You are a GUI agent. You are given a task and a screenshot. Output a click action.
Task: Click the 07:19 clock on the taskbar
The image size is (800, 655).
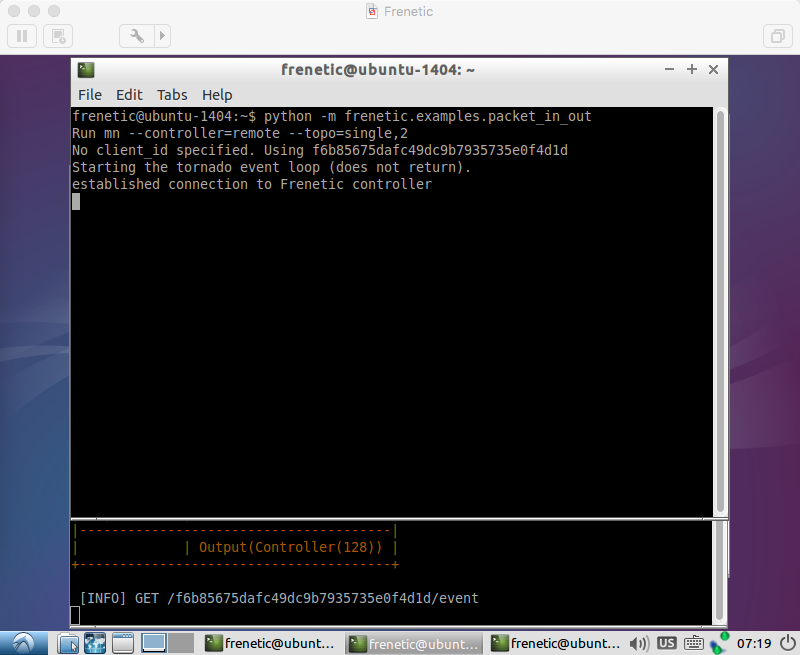[x=754, y=644]
